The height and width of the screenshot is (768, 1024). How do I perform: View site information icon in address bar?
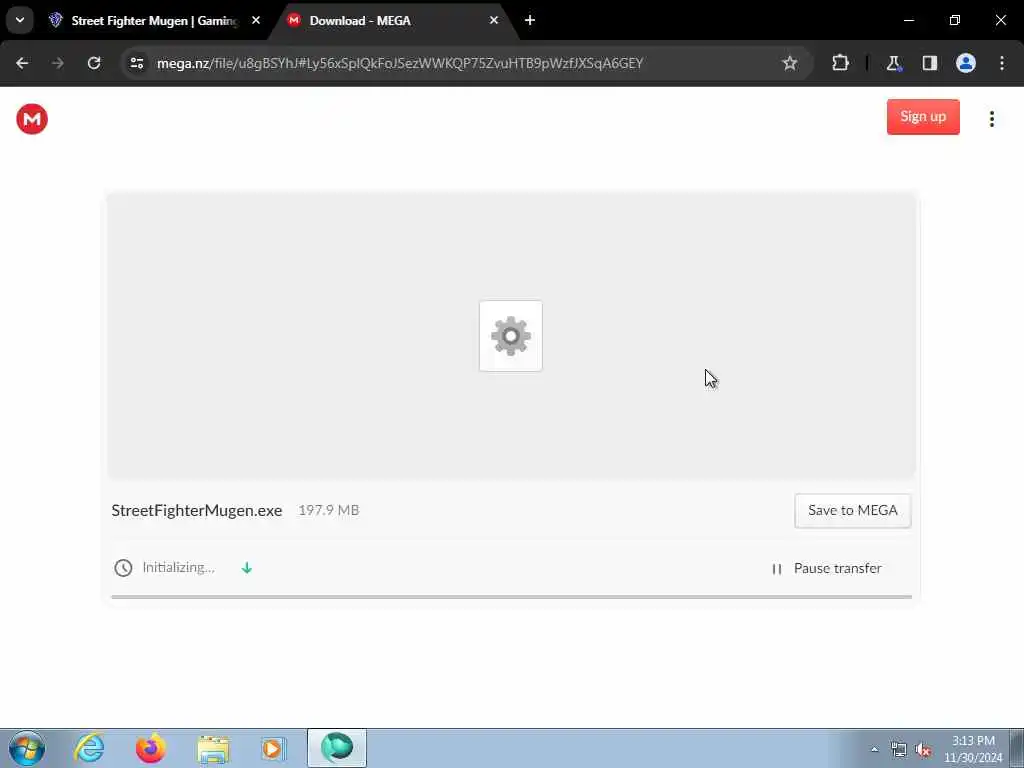pos(136,63)
